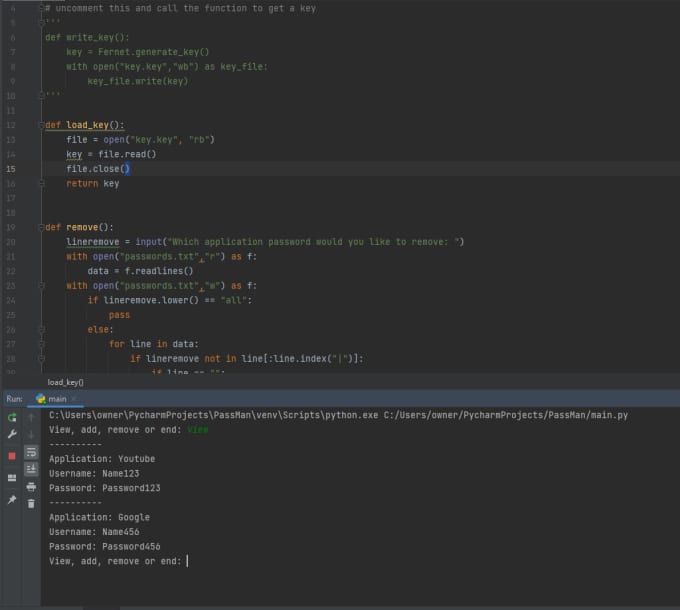The width and height of the screenshot is (680, 610).
Task: Click the Python icon on main tab
Action: (x=41, y=399)
